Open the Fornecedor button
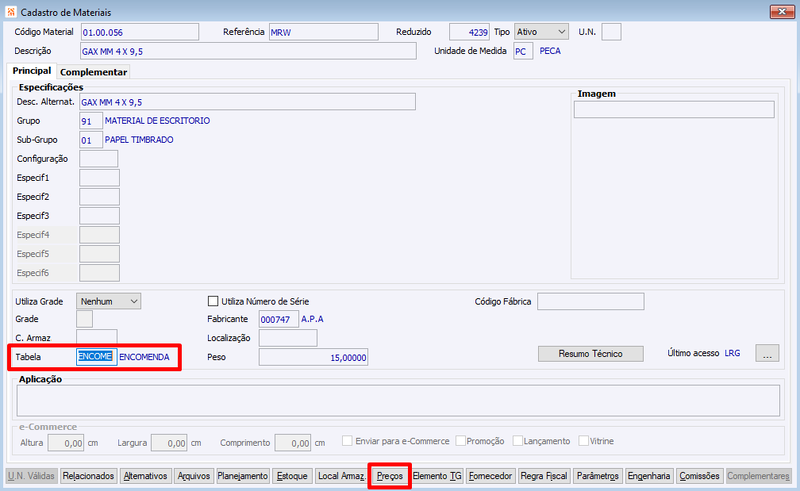This screenshot has height=491, width=800. click(490, 476)
